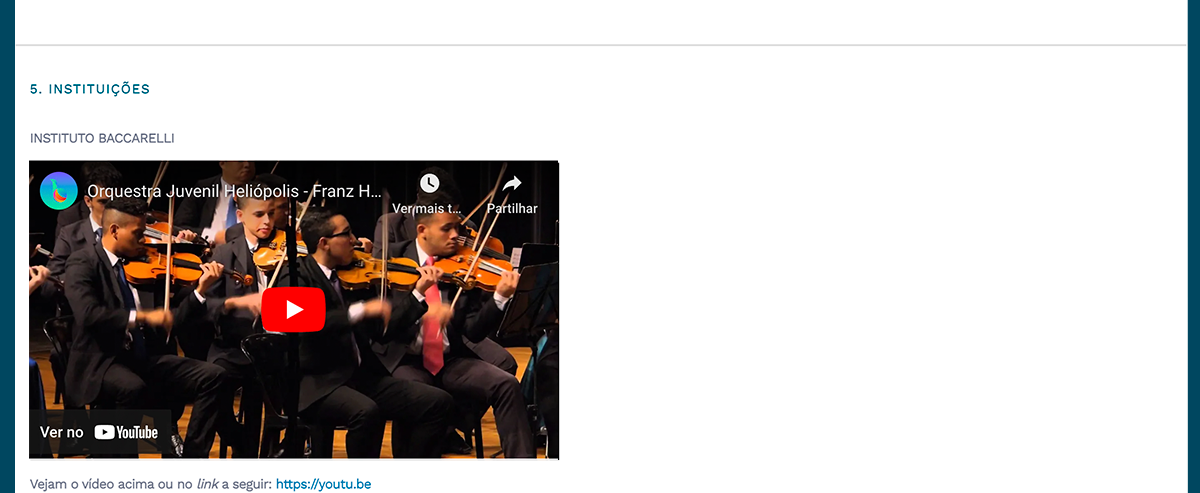This screenshot has width=1200, height=493.
Task: Click the Share arrow icon
Action: click(512, 183)
